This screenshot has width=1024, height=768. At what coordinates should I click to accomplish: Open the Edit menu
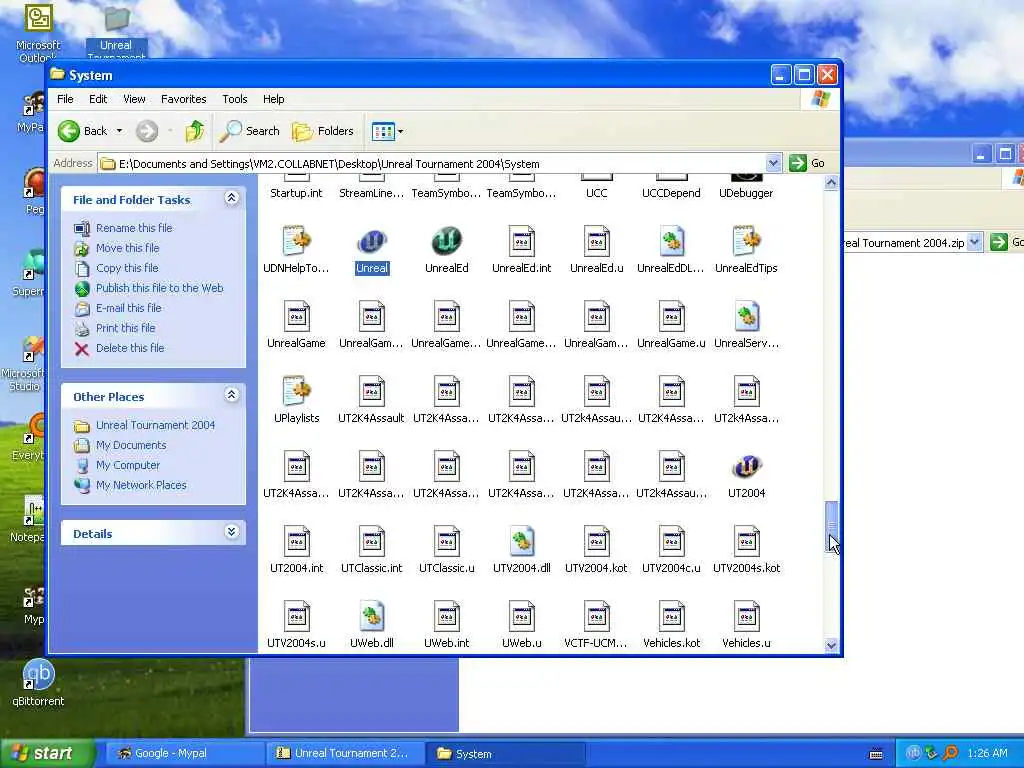[98, 99]
